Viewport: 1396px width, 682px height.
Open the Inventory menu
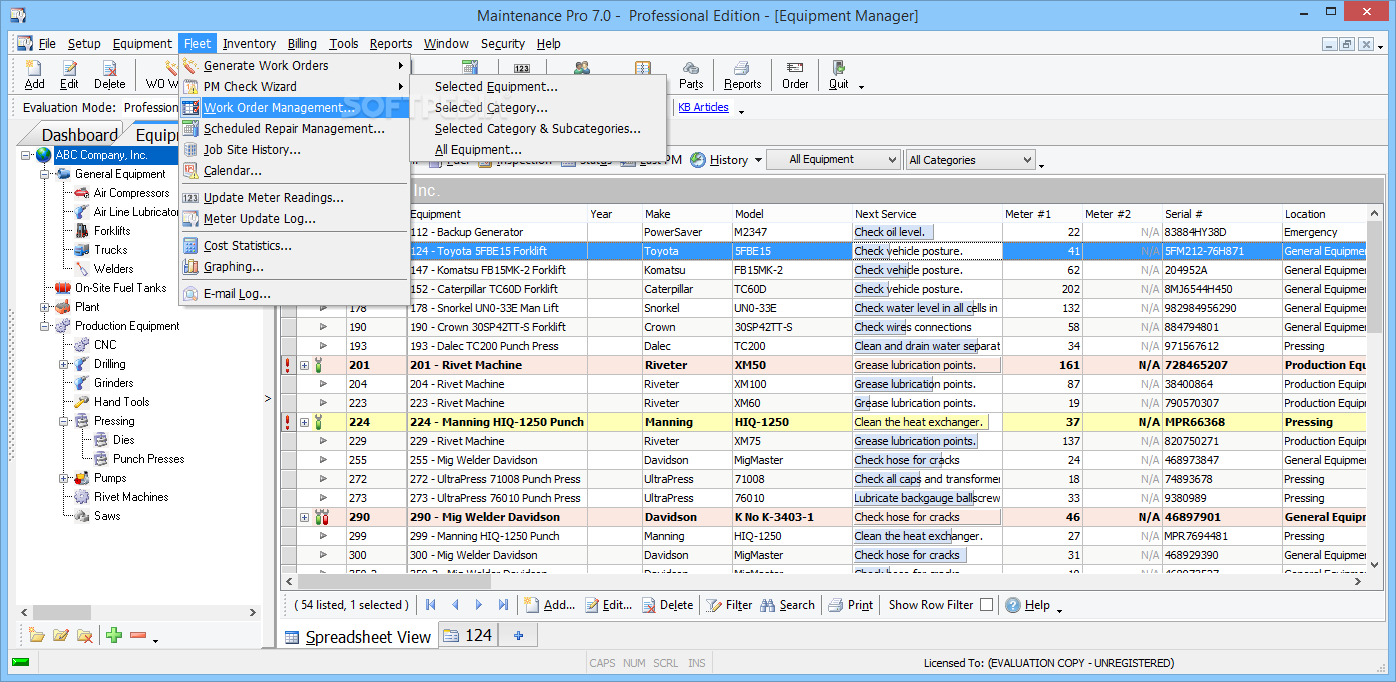pos(249,43)
